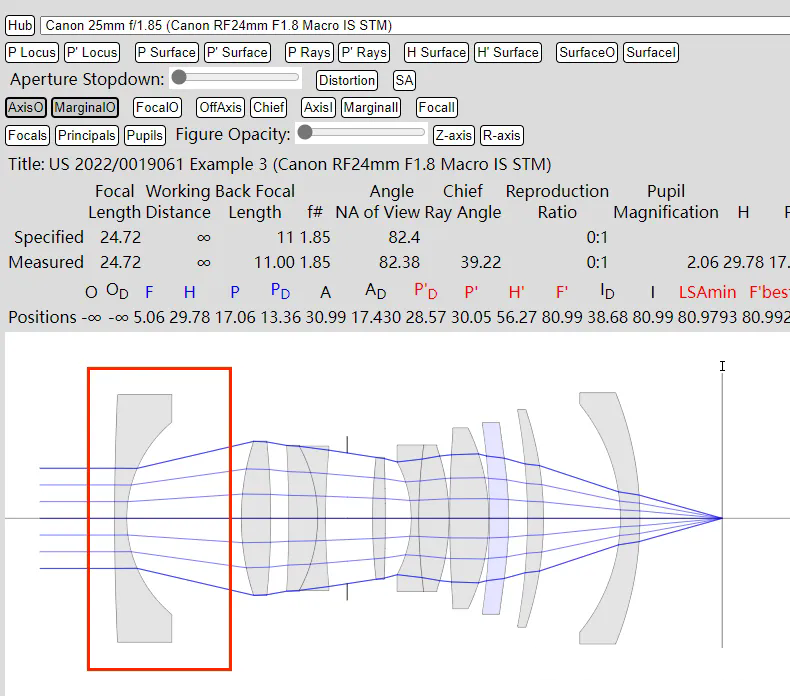This screenshot has height=696, width=790.
Task: Toggle the H Surface button
Action: (436, 52)
